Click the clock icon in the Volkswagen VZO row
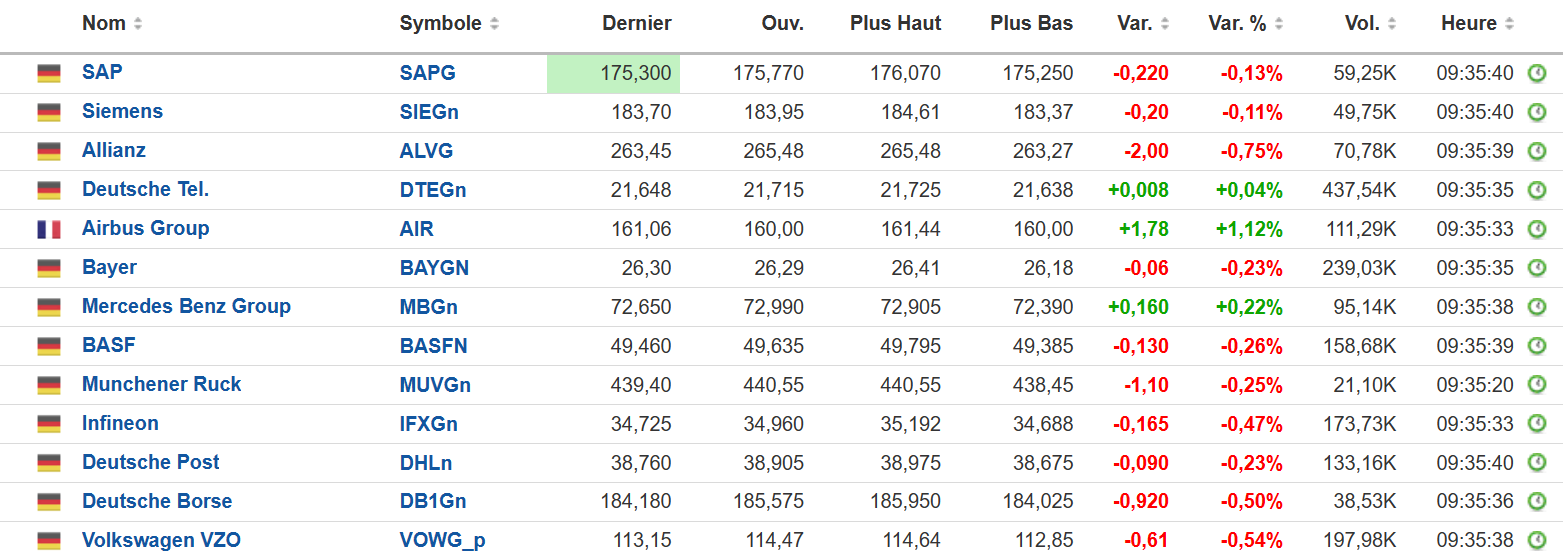Screen dimensions: 1563x559 tap(1537, 541)
